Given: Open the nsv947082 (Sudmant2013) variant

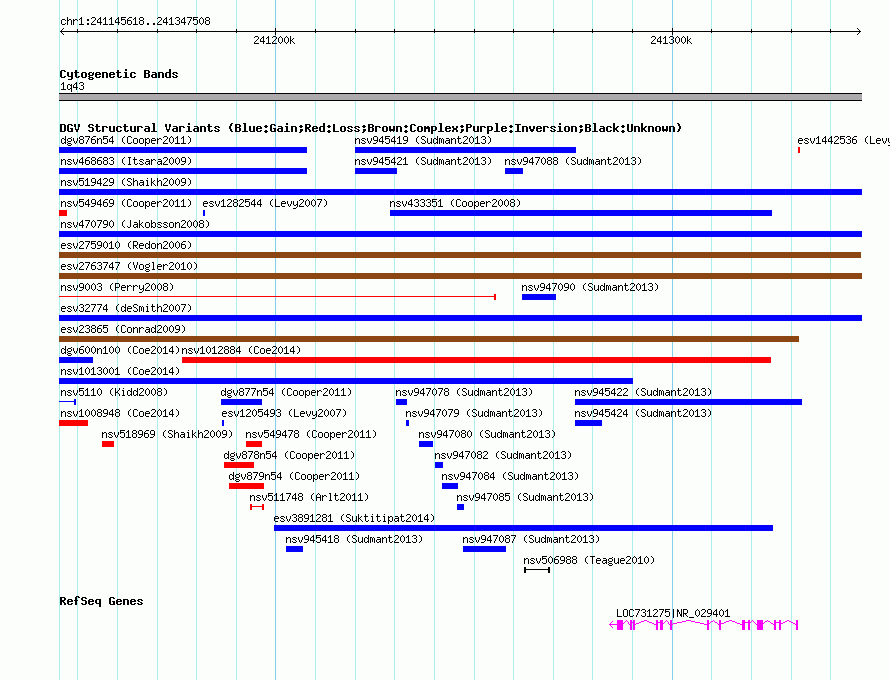Looking at the screenshot, I should pos(439,465).
